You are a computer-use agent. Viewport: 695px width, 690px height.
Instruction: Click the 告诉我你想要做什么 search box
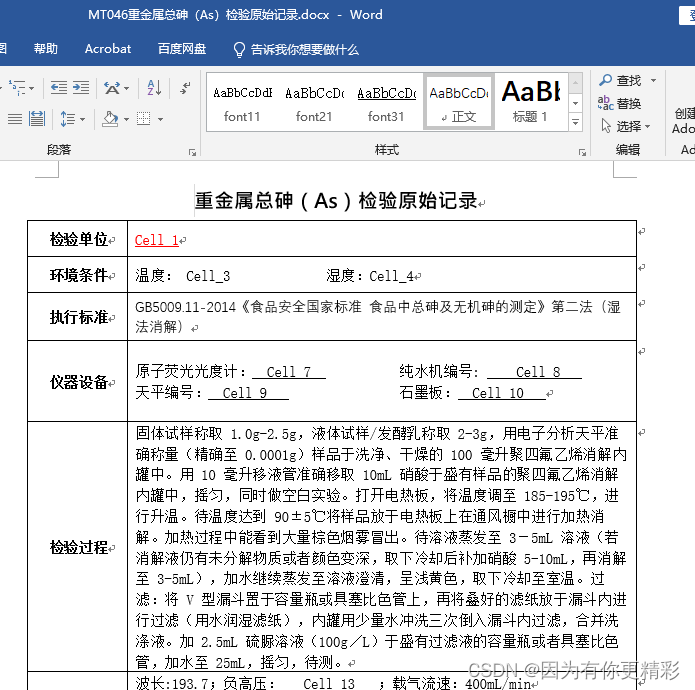point(305,50)
